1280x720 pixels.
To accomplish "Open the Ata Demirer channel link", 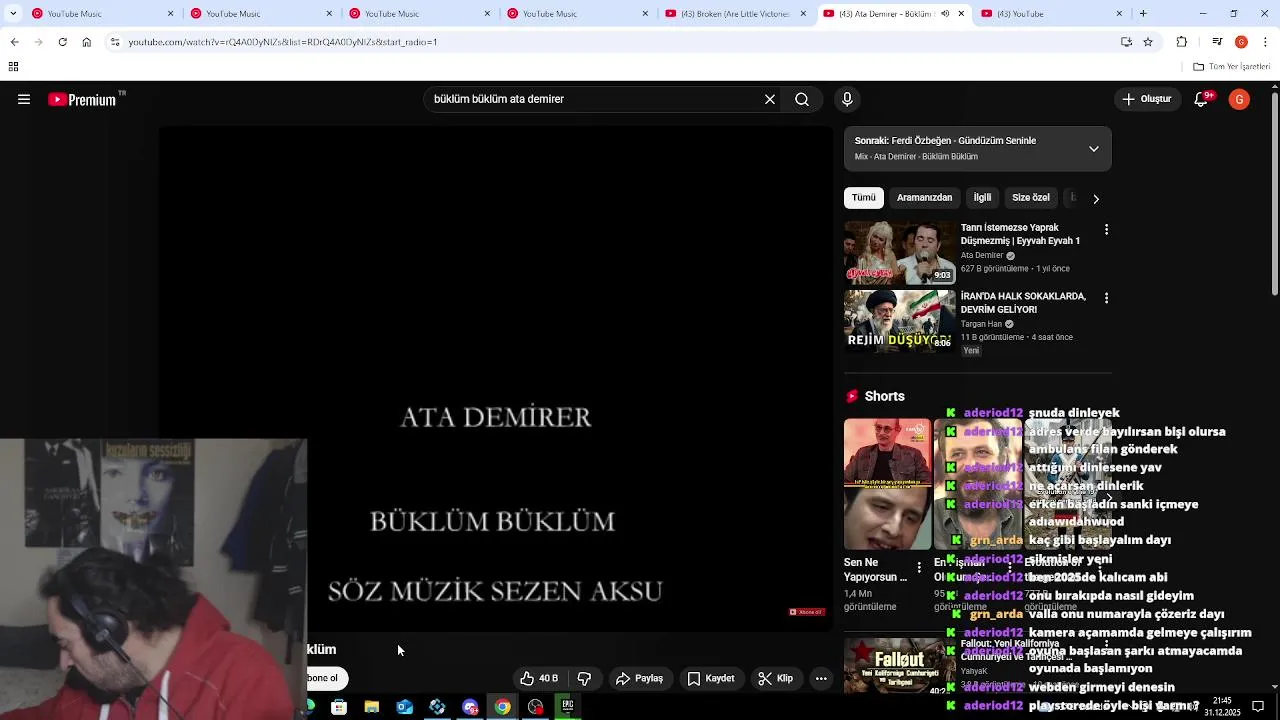I will coord(982,255).
